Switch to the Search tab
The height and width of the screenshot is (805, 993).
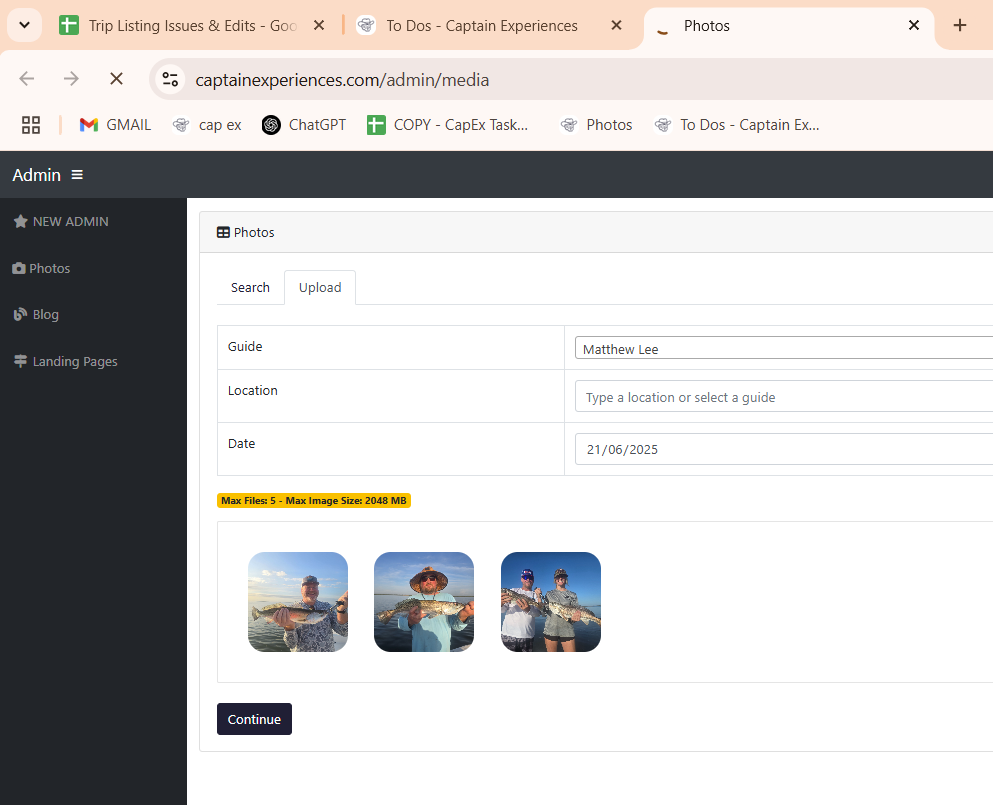[250, 287]
